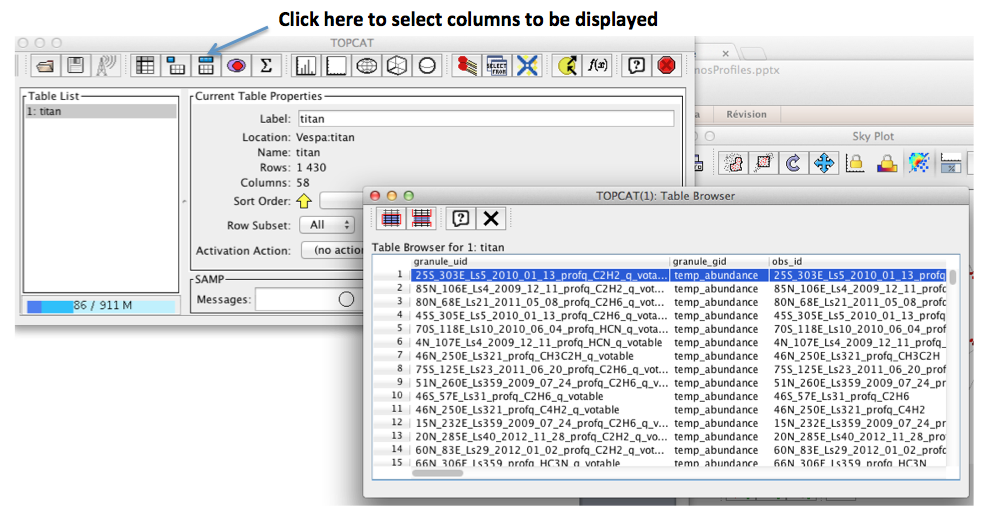Click the SAMP connection status circle
Image resolution: width=990 pixels, height=520 pixels.
pos(346,299)
